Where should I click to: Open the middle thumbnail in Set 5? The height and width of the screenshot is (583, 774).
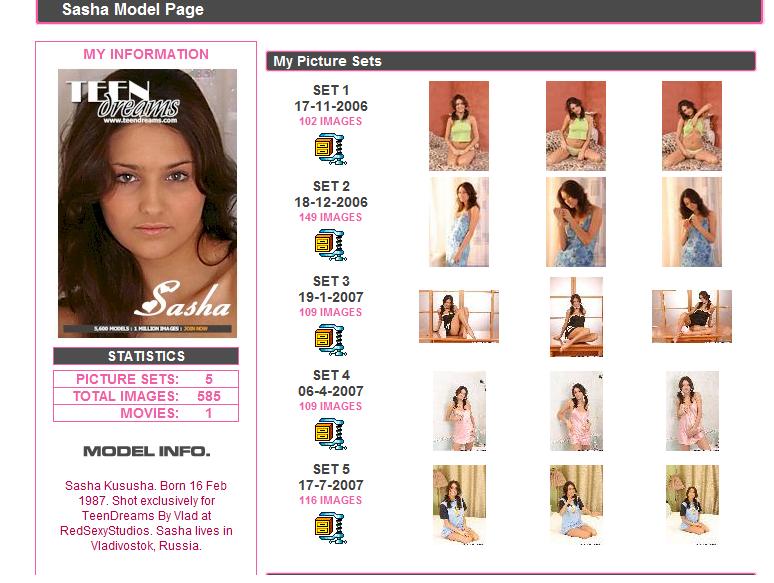pyautogui.click(x=575, y=505)
